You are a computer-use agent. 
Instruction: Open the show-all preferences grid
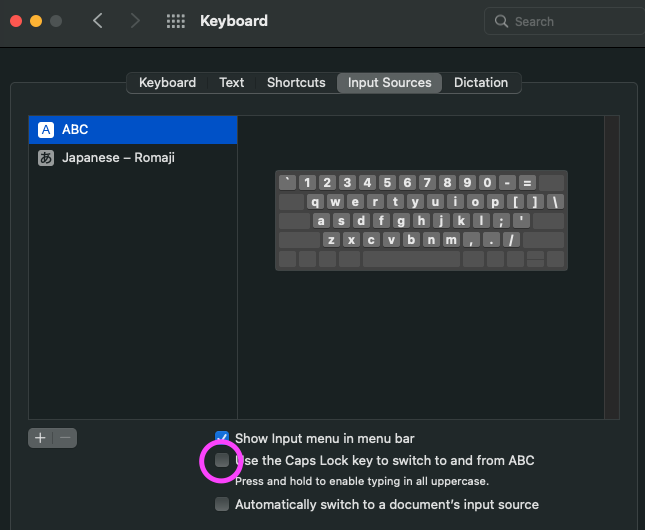(175, 21)
